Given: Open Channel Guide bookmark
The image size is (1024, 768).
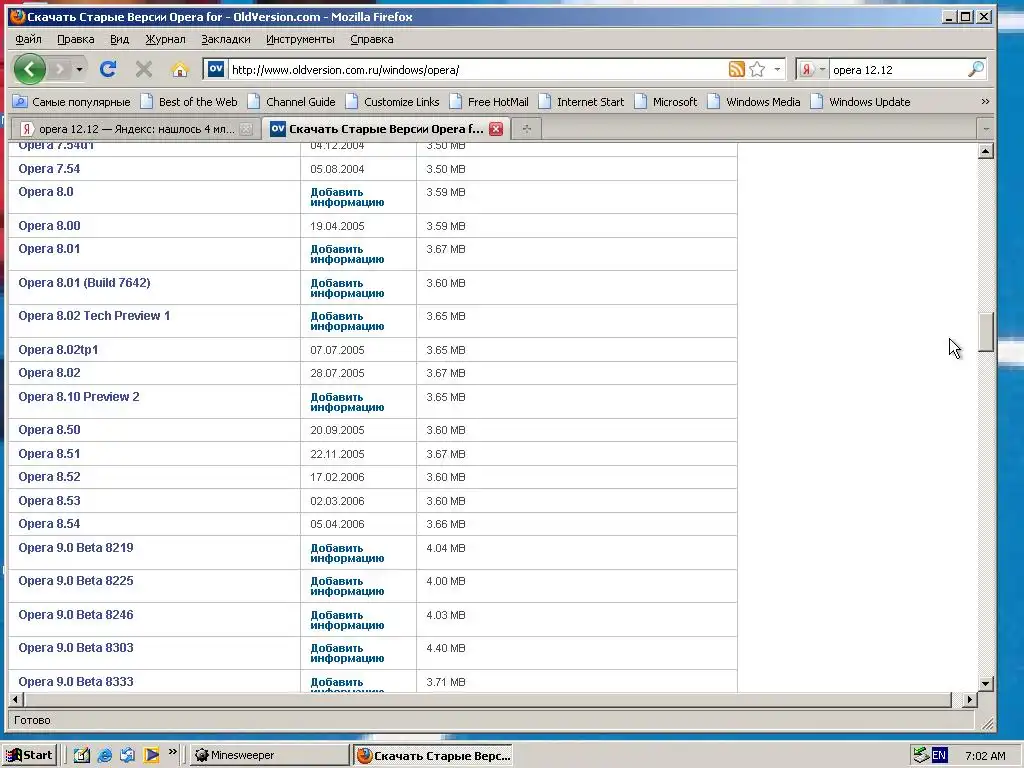Looking at the screenshot, I should coord(292,102).
